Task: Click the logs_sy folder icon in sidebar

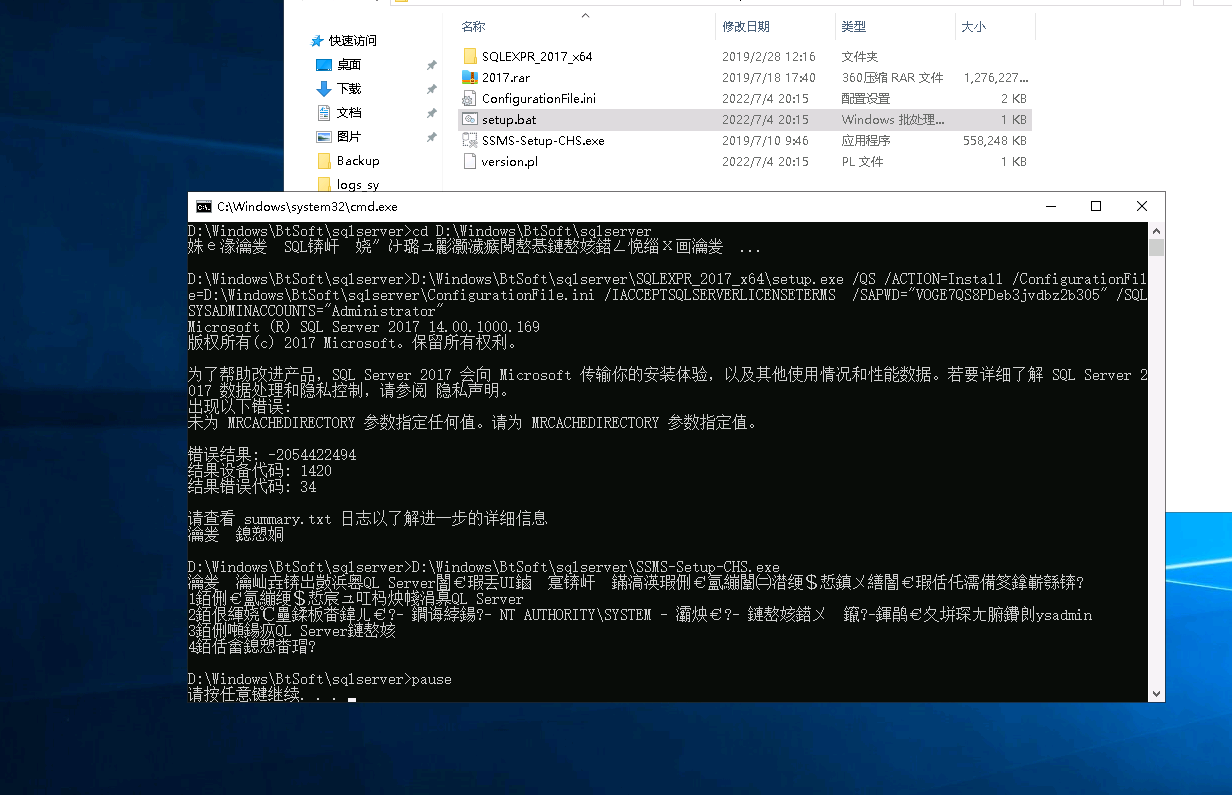Action: tap(324, 184)
